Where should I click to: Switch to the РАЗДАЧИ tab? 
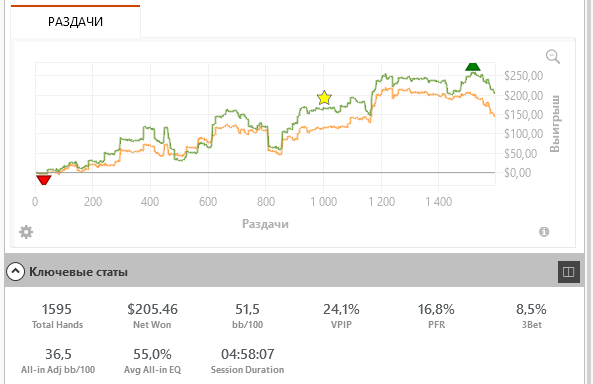coord(75,22)
